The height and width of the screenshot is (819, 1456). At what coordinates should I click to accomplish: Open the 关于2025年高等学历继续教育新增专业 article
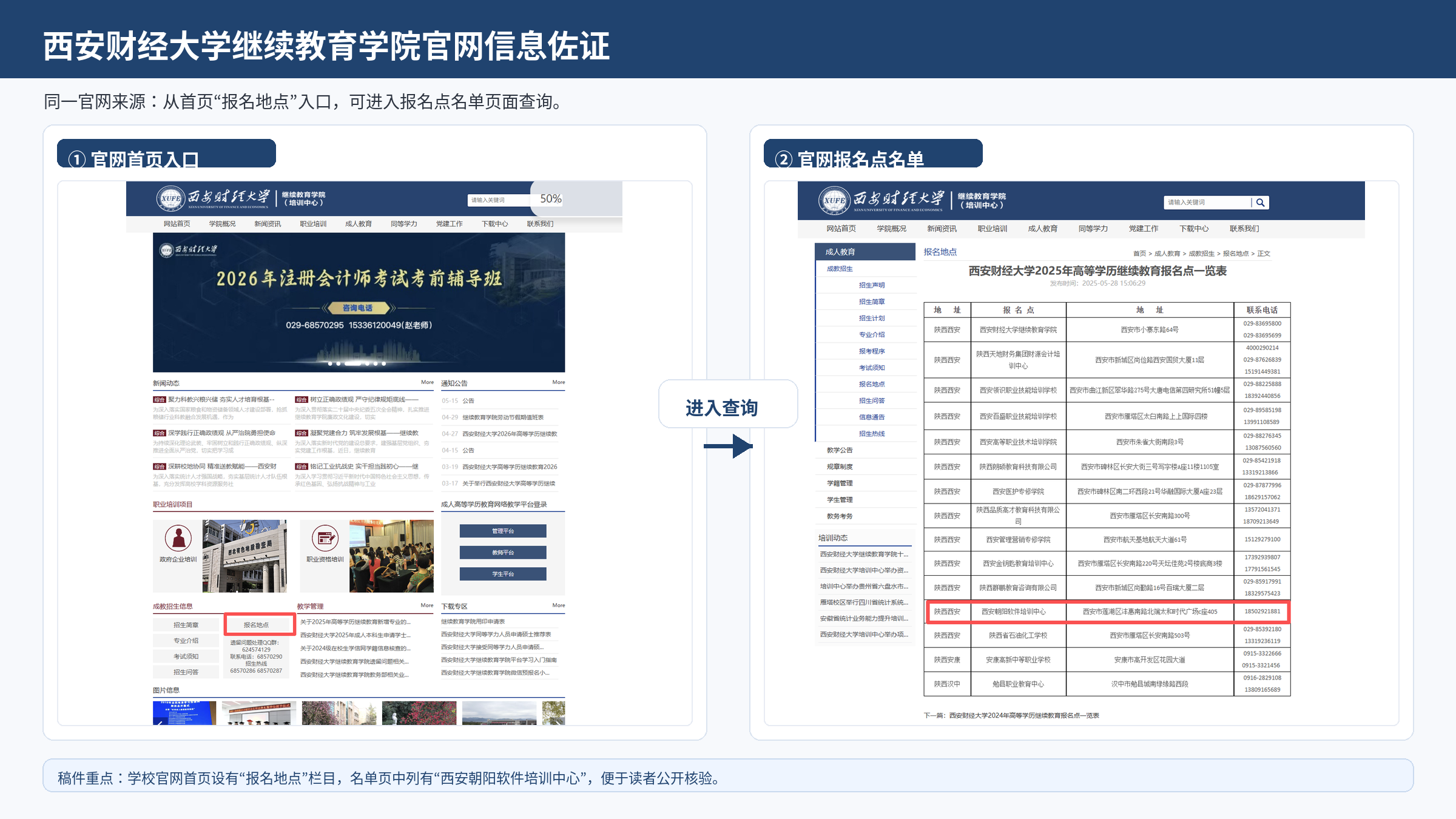[355, 621]
